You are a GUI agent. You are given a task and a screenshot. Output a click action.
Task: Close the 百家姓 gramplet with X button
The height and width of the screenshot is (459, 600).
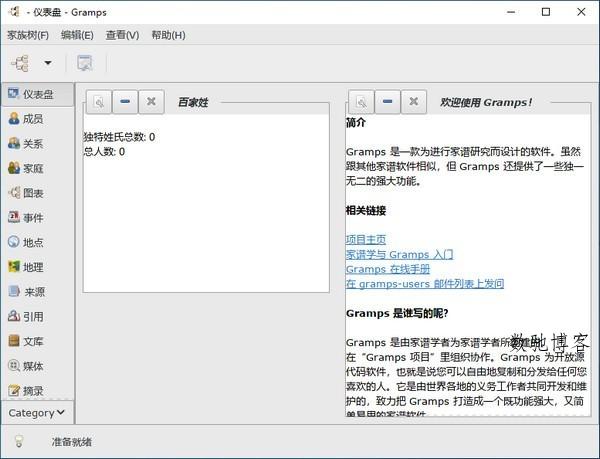pos(151,102)
